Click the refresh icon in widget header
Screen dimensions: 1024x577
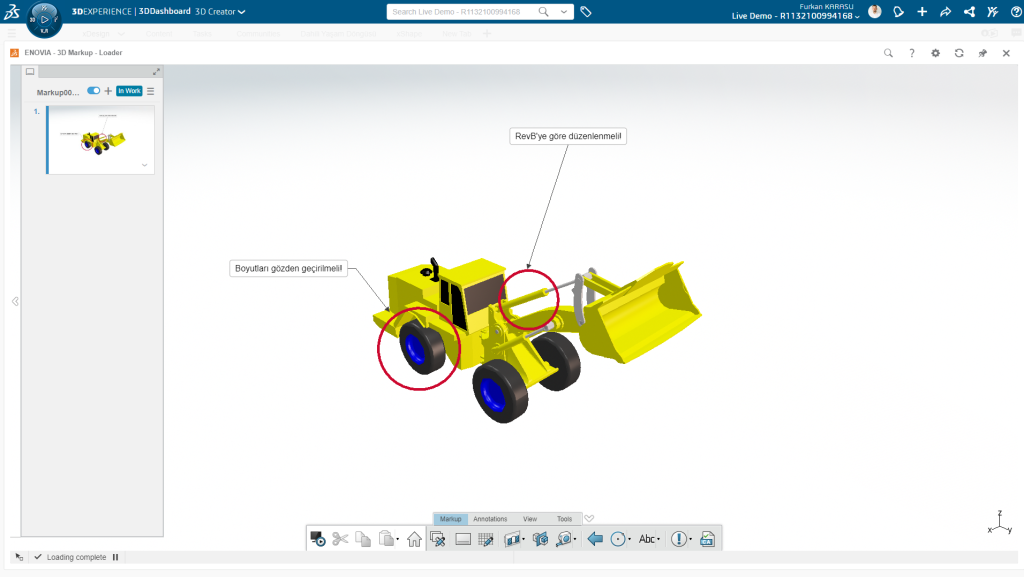pos(959,53)
